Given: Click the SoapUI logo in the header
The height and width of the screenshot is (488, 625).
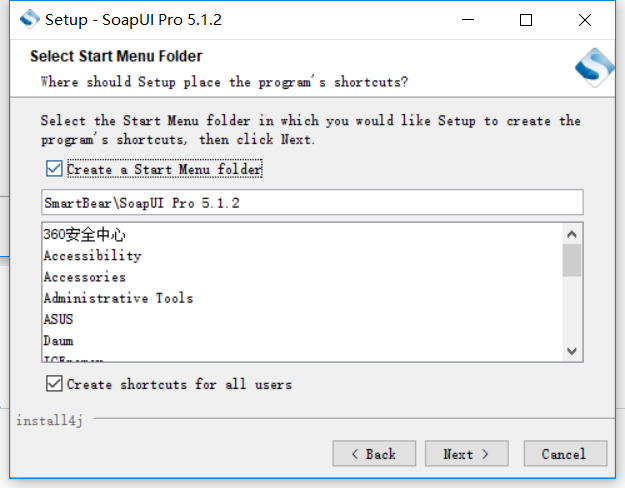Looking at the screenshot, I should click(x=594, y=68).
